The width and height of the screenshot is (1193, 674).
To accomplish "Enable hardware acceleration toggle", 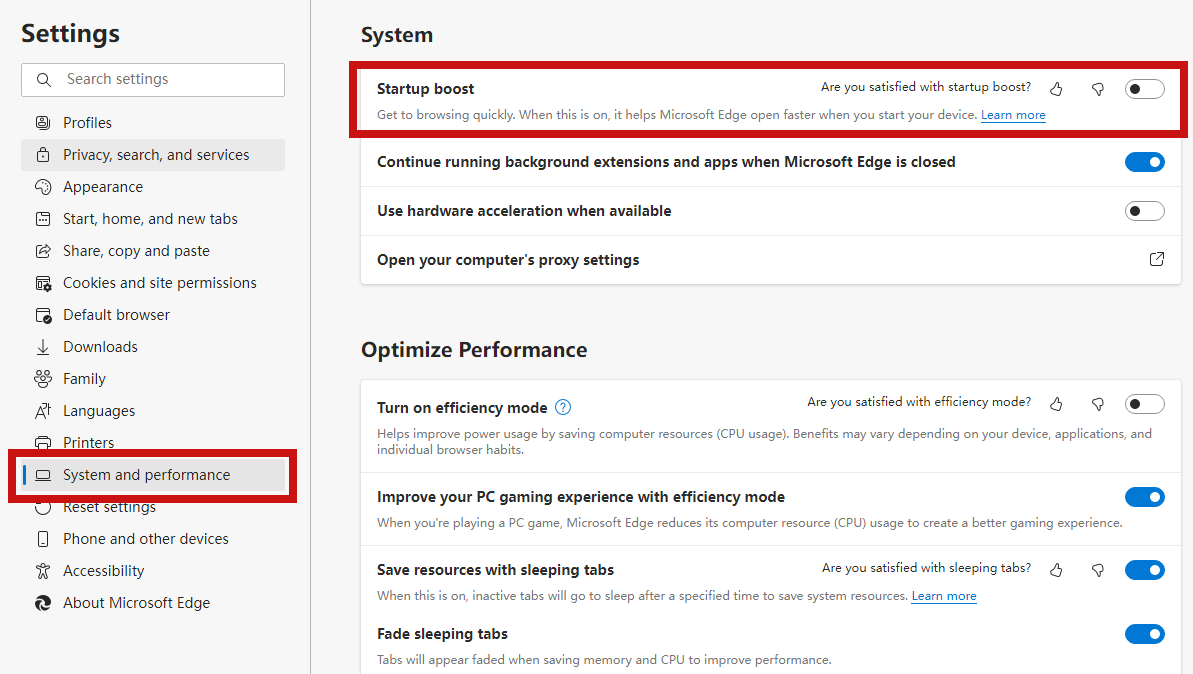I will coord(1144,211).
